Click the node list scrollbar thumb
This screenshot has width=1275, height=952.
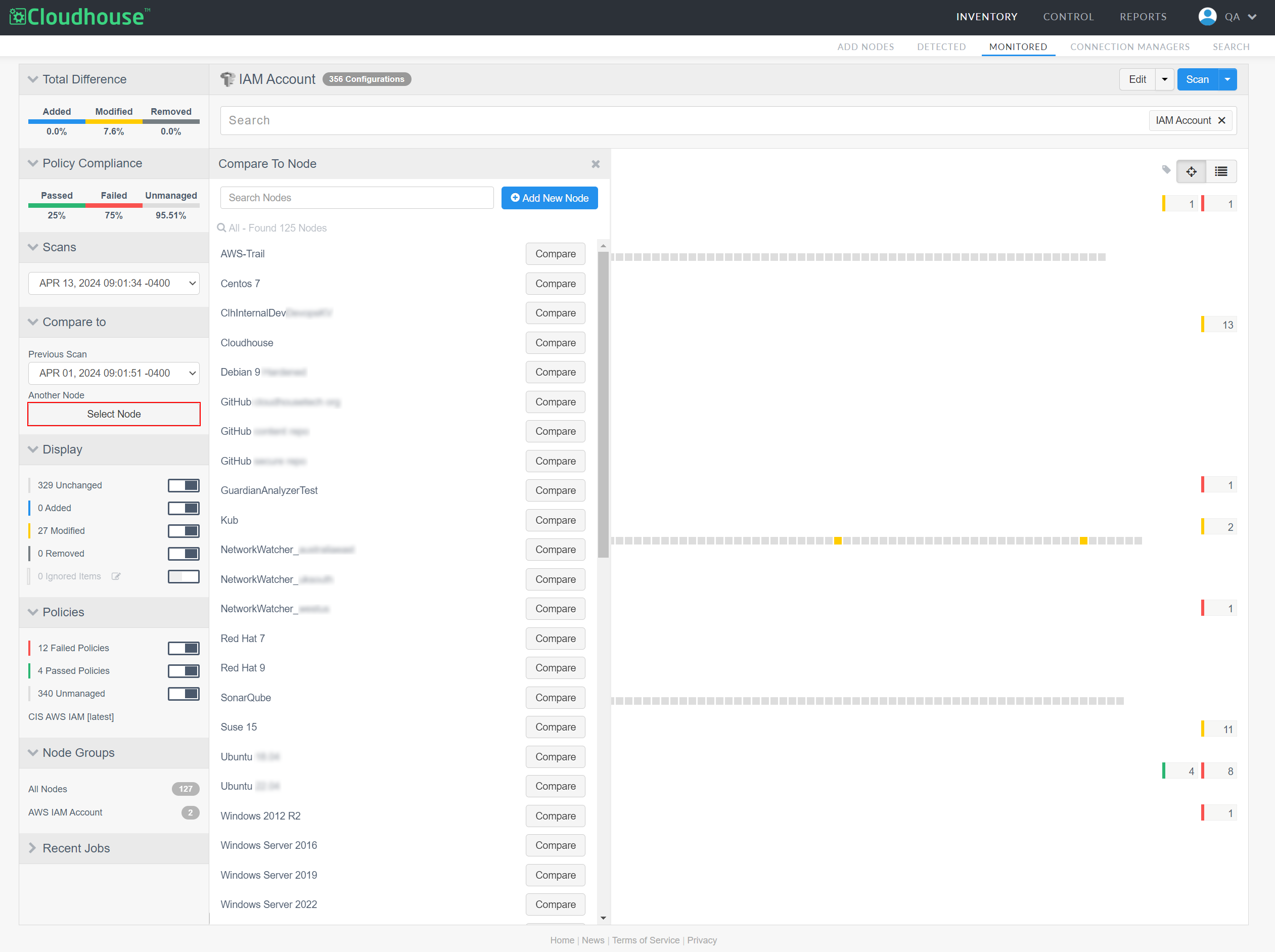(x=603, y=403)
